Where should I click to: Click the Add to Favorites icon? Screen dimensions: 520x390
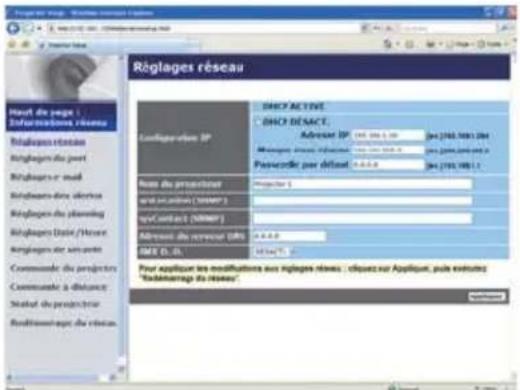[x=26, y=44]
